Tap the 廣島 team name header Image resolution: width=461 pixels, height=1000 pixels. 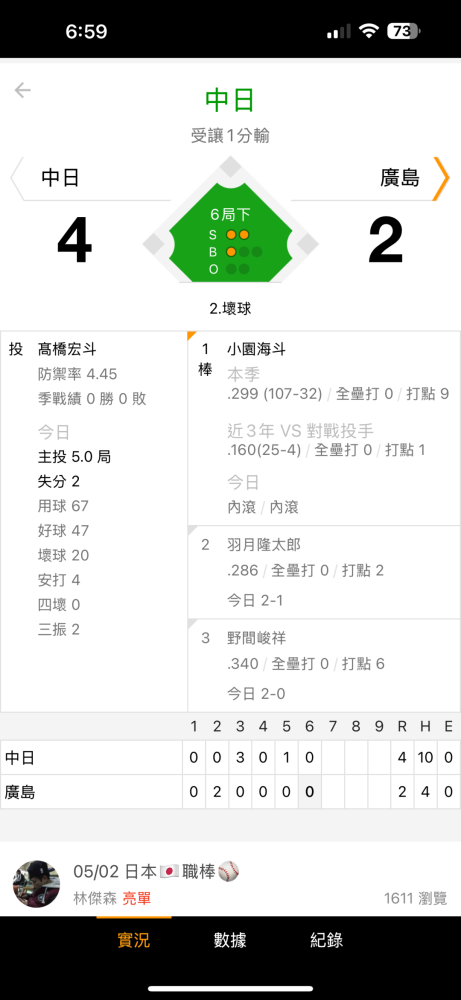pos(400,178)
